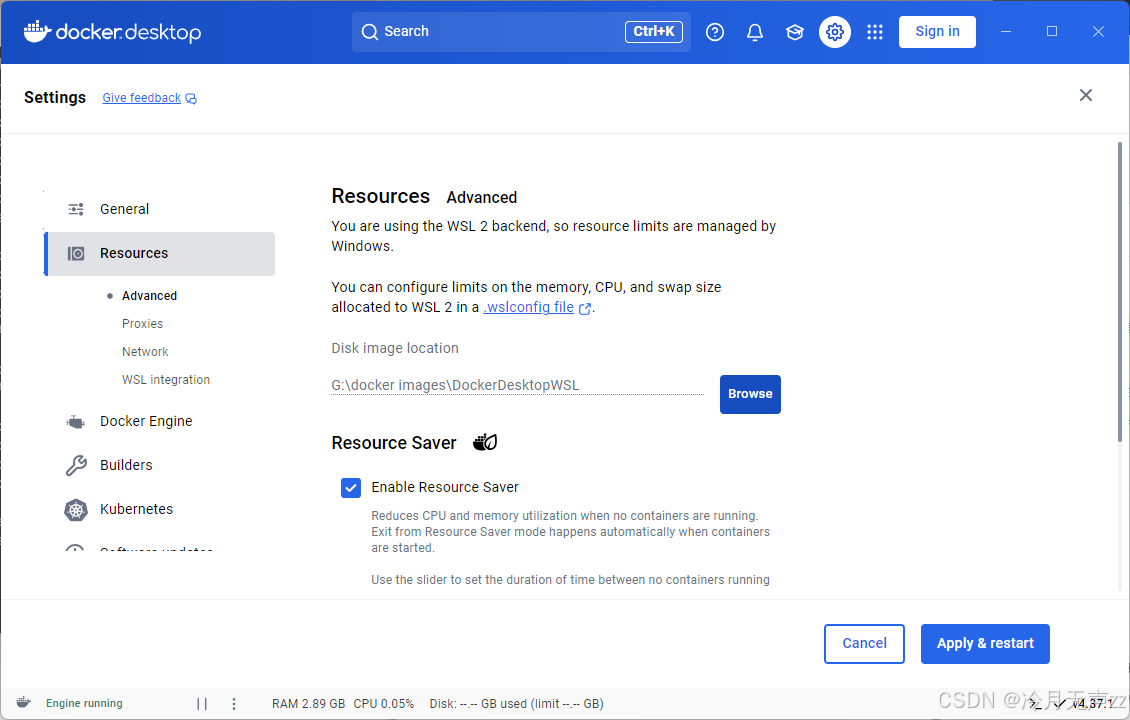1130x720 pixels.
Task: Select the Advanced sub-item under Resources
Action: click(149, 295)
